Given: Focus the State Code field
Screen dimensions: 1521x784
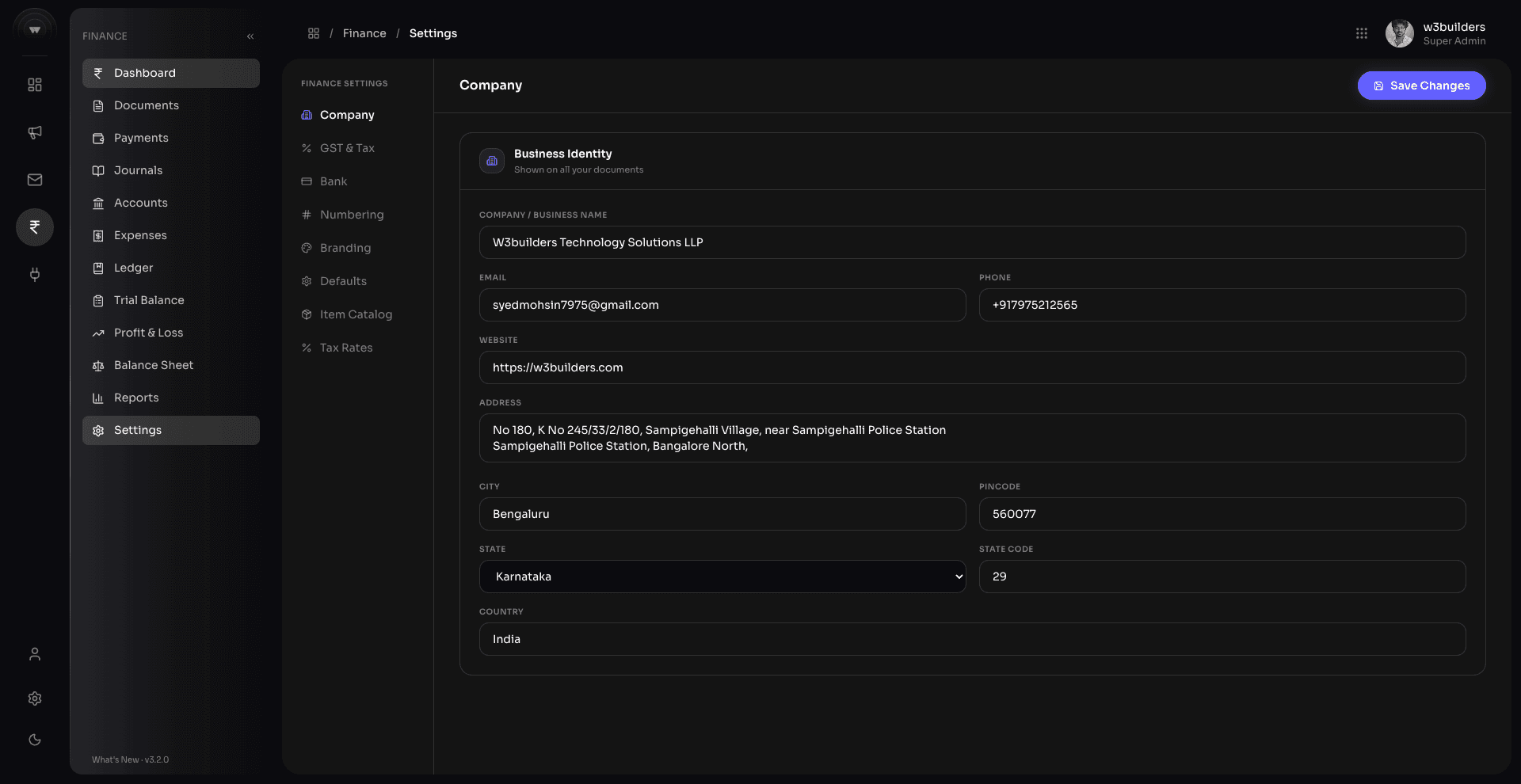Looking at the screenshot, I should (x=1222, y=577).
